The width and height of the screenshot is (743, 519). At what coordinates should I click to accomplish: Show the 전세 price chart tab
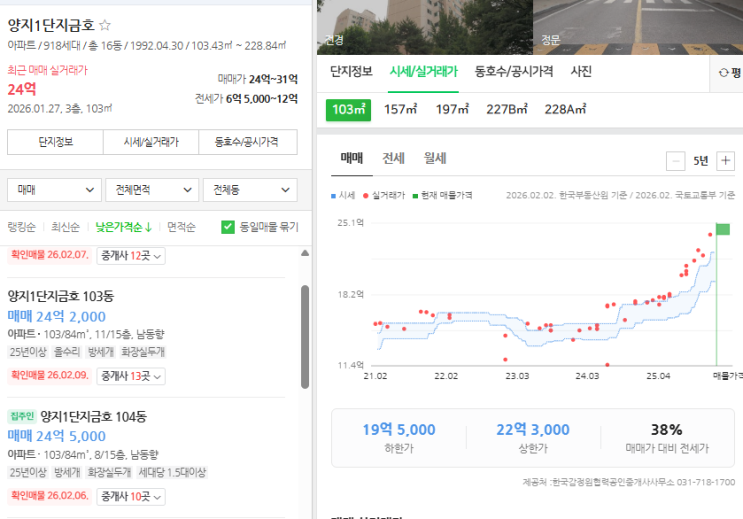point(393,158)
